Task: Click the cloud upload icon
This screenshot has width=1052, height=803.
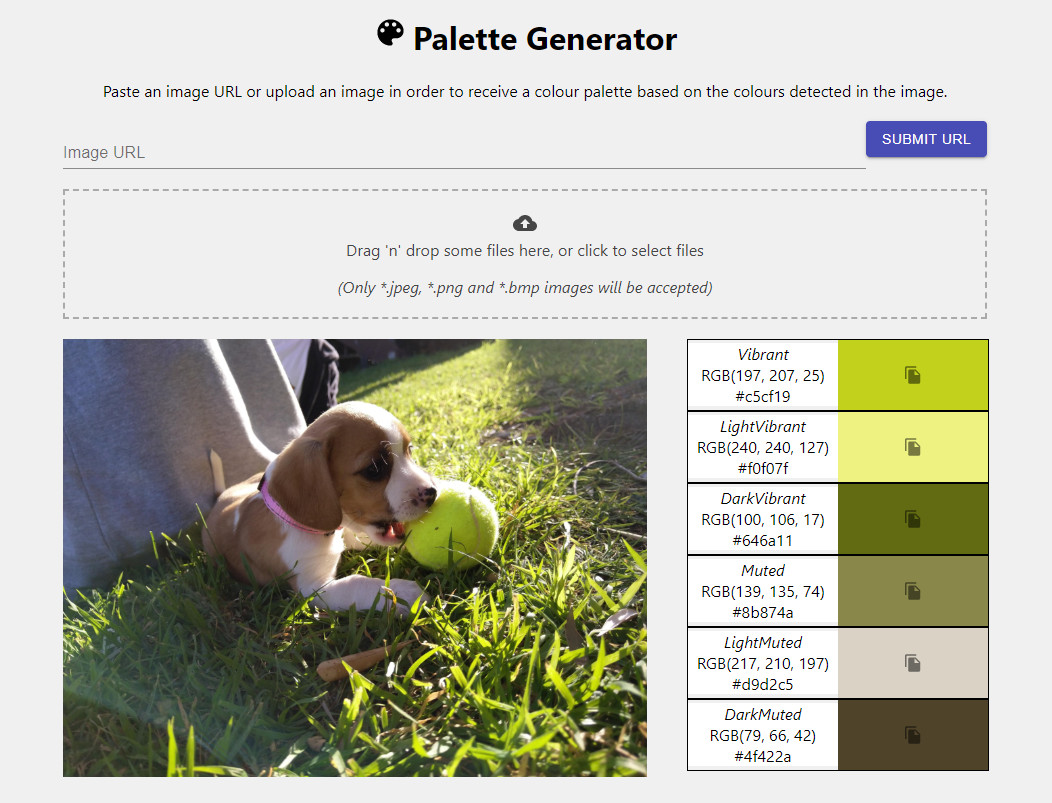Action: 525,223
